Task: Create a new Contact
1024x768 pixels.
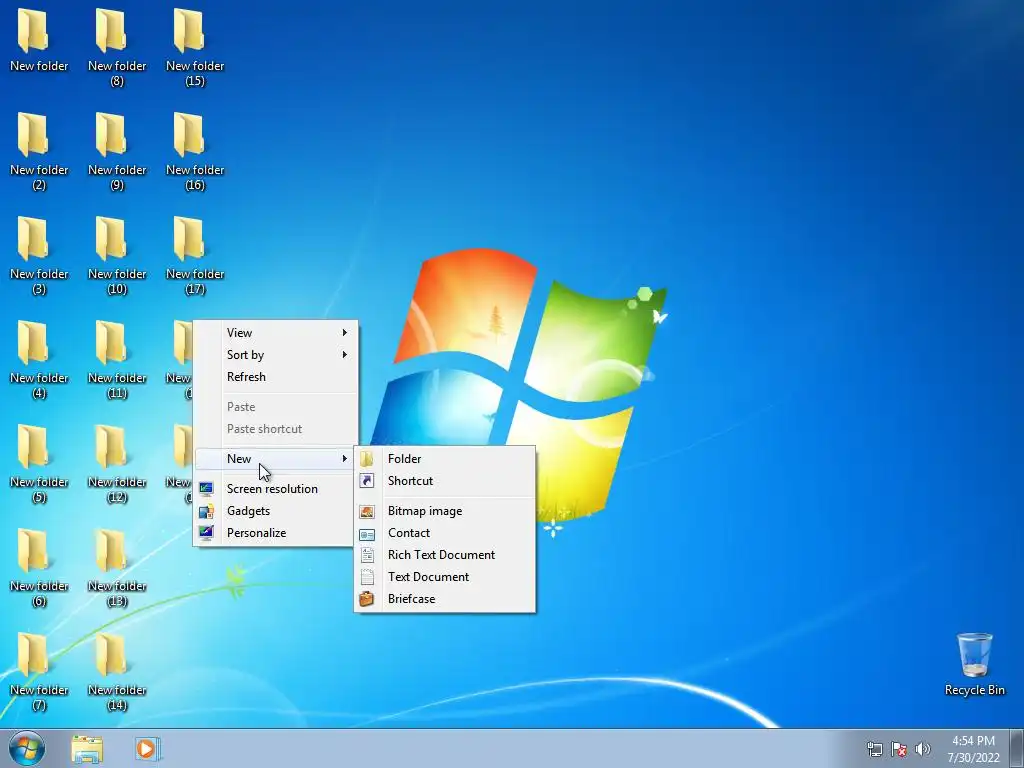Action: point(445,533)
